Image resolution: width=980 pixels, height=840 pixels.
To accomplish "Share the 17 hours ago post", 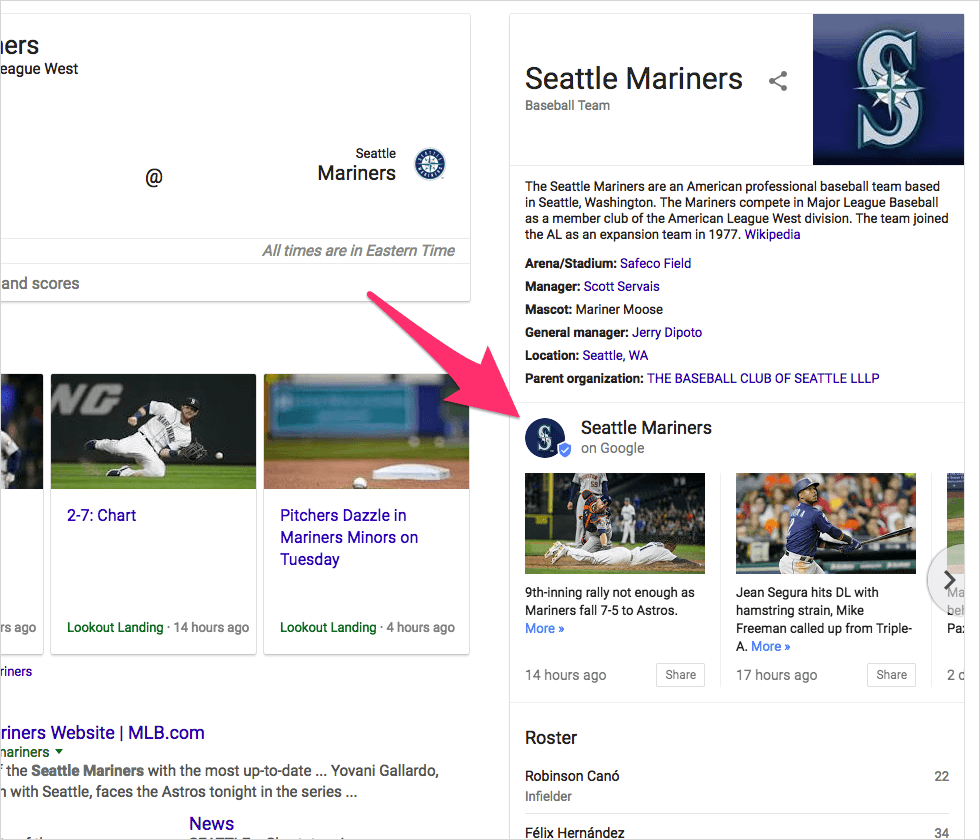I will tap(891, 674).
